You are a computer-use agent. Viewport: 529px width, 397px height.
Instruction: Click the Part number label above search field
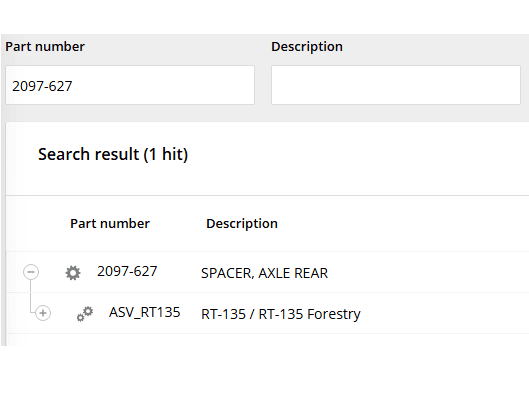pyautogui.click(x=45, y=47)
